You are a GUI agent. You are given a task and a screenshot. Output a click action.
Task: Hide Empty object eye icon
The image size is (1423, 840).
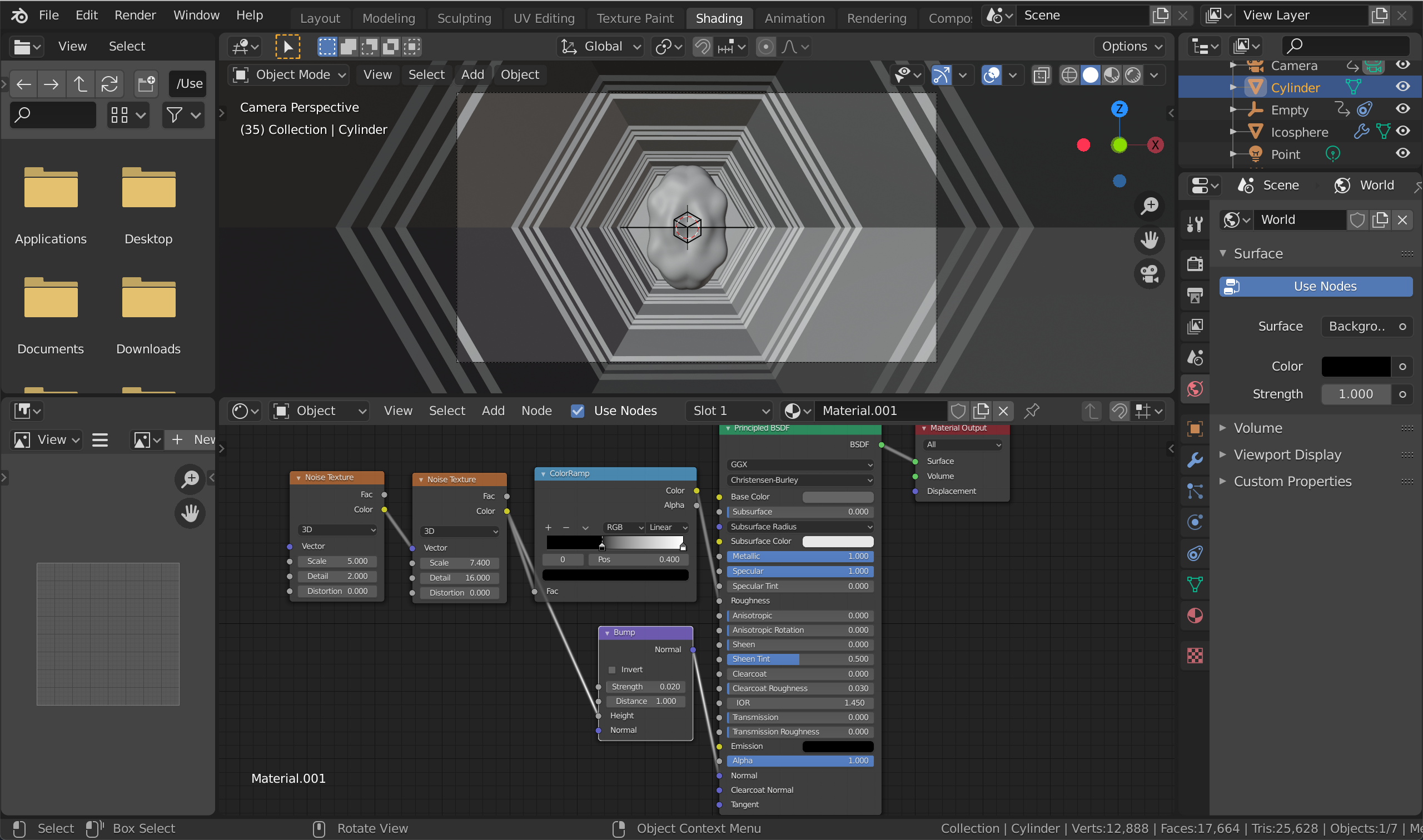tap(1402, 109)
